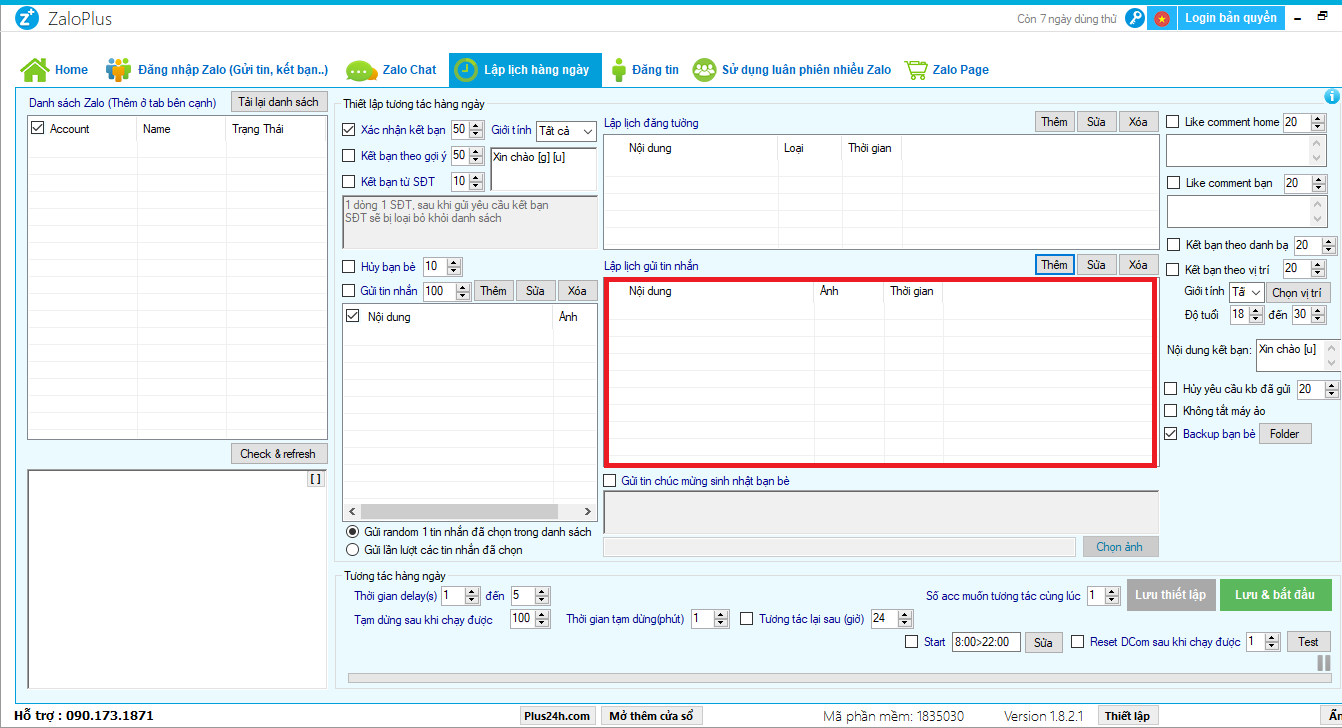Viewport: 1342px width, 728px height.
Task: Enable Kết bạn theo gợi ý
Action: pyautogui.click(x=349, y=155)
